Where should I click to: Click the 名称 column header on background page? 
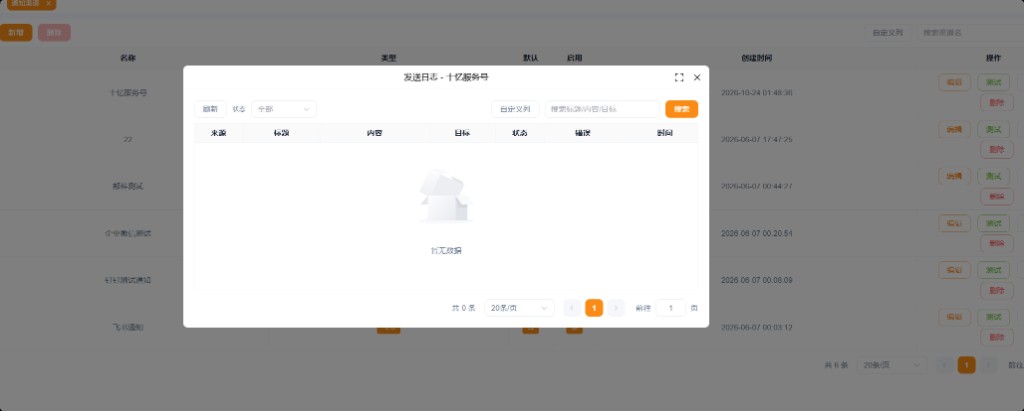[128, 58]
